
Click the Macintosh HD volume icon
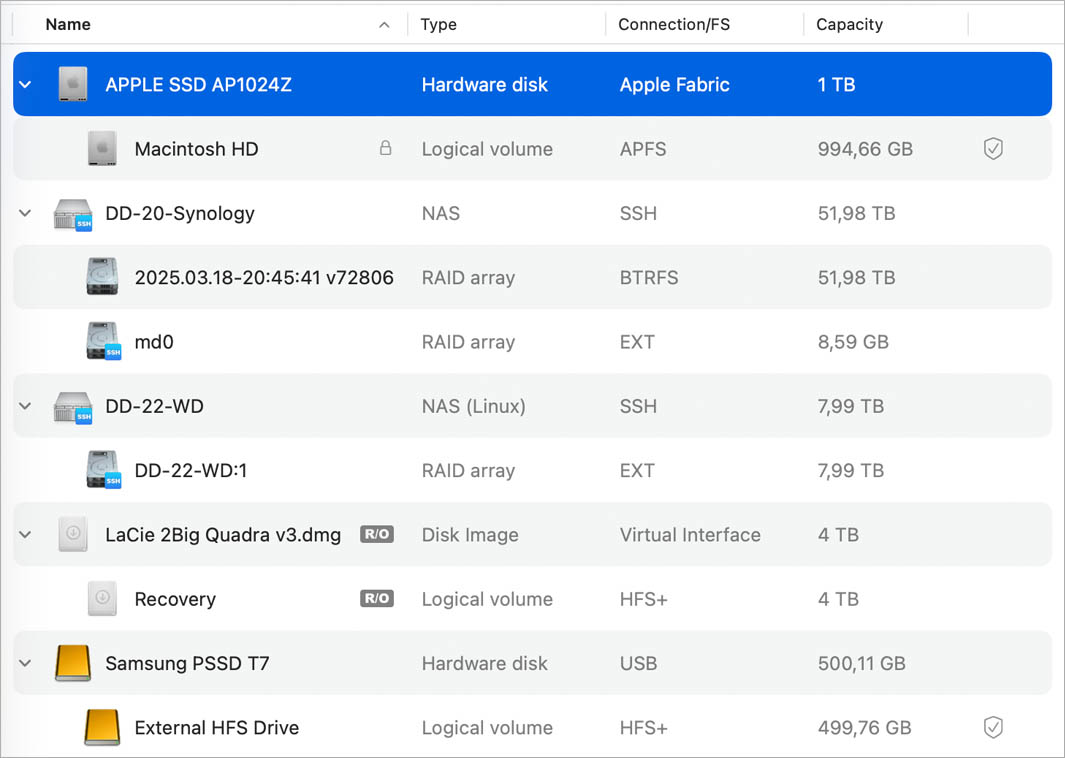[100, 148]
